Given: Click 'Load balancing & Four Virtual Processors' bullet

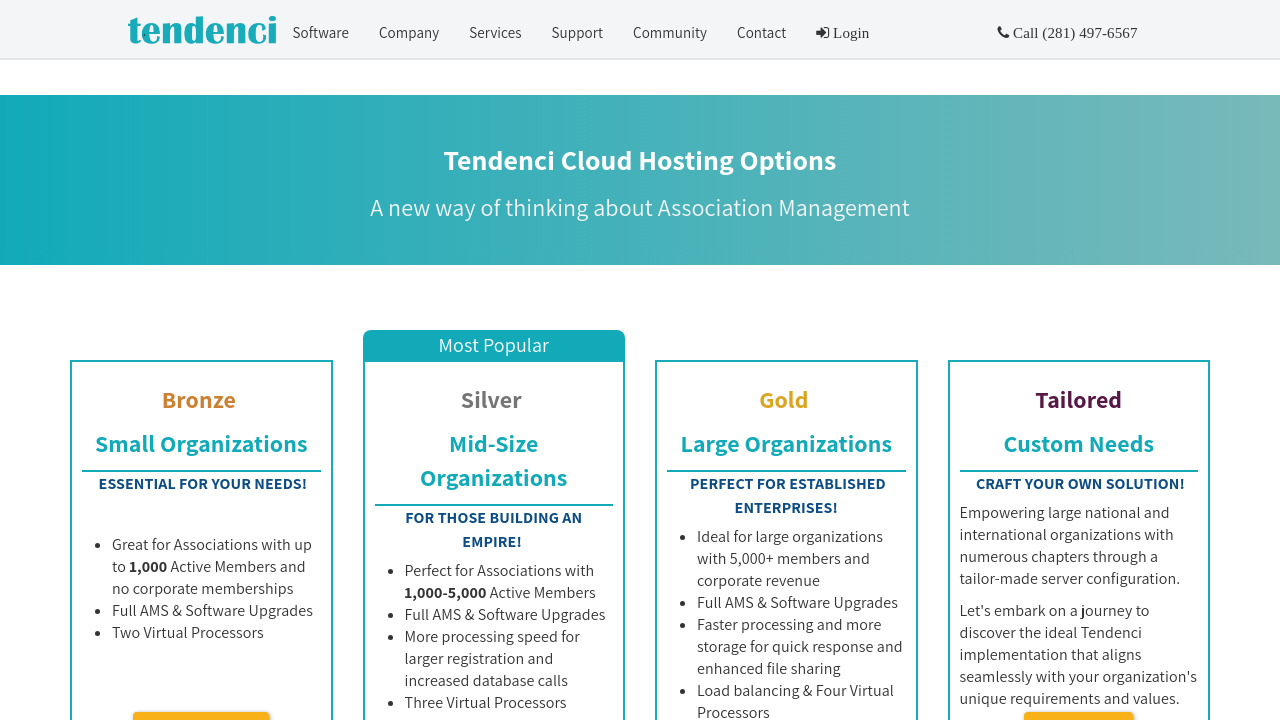Looking at the screenshot, I should point(795,701).
